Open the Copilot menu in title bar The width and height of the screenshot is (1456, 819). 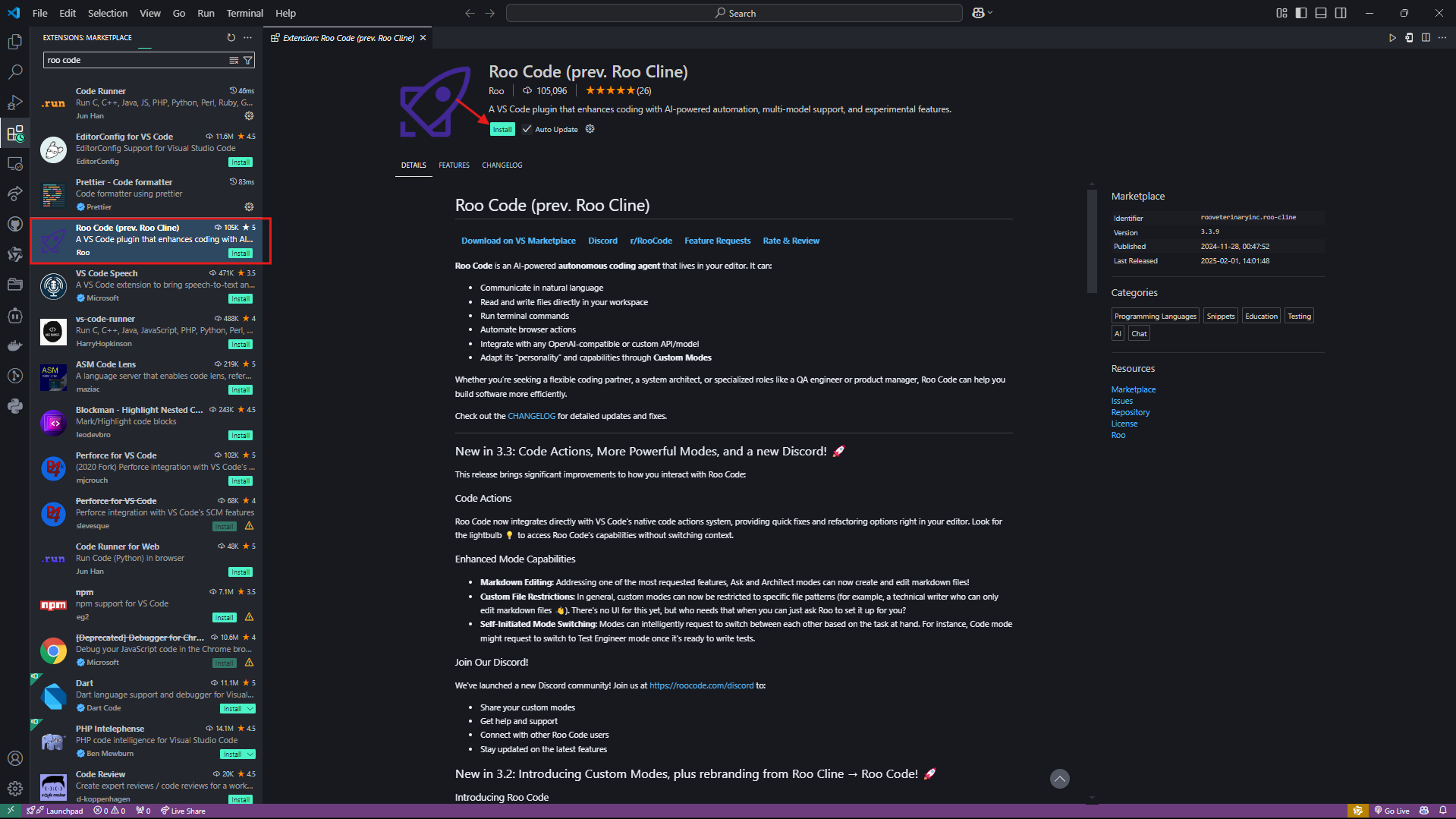pyautogui.click(x=983, y=13)
